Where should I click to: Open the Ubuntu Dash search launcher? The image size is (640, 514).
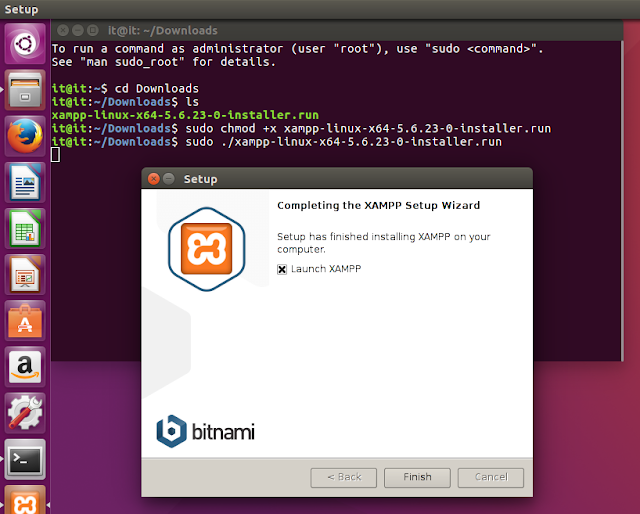click(25, 43)
